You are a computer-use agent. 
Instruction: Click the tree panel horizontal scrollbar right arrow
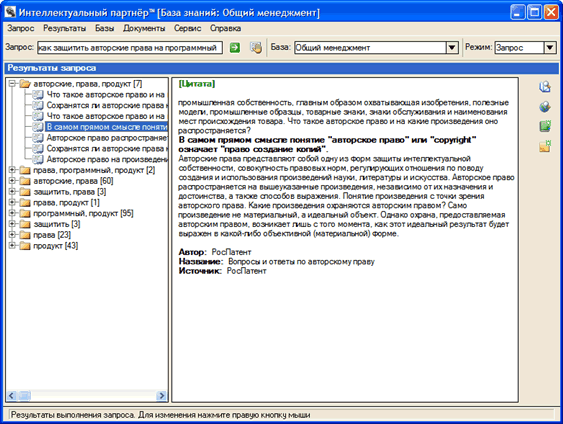click(162, 395)
